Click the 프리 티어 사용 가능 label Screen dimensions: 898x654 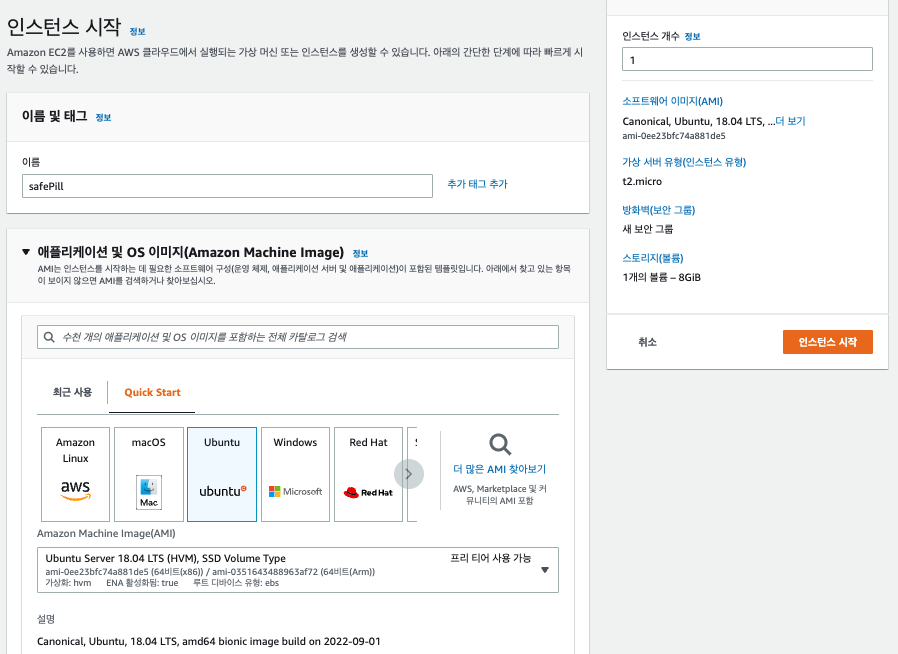[491, 558]
